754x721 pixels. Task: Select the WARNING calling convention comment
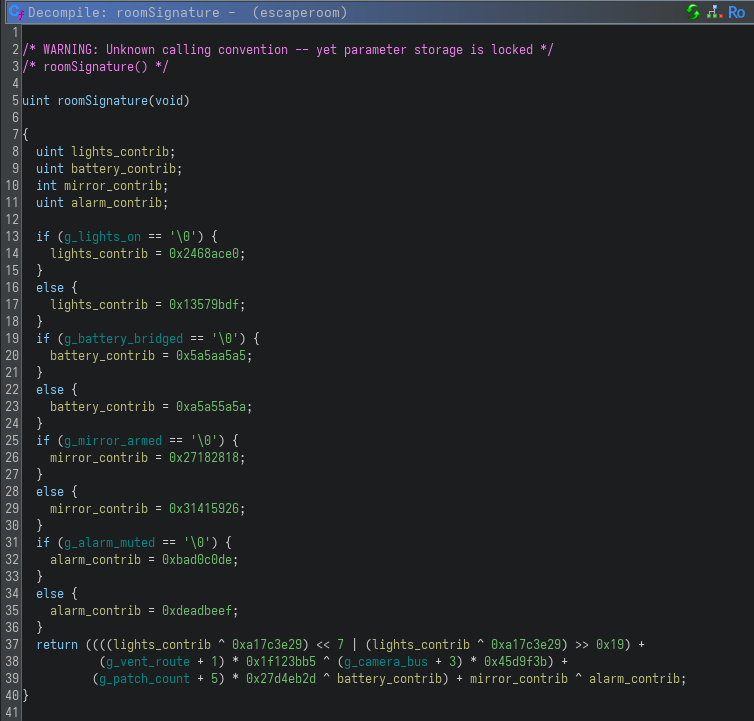[x=288, y=50]
